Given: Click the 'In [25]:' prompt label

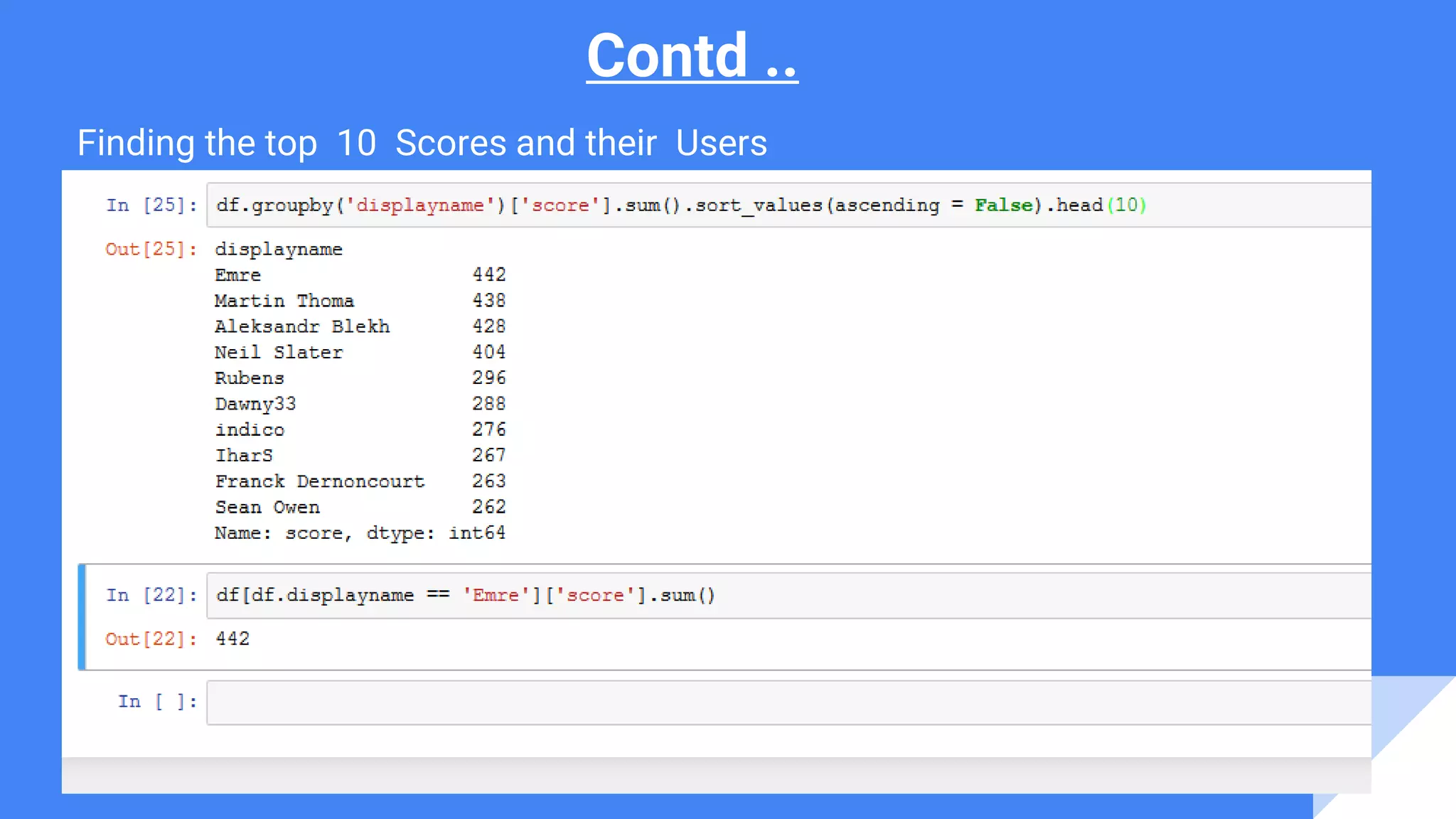Looking at the screenshot, I should [x=151, y=205].
